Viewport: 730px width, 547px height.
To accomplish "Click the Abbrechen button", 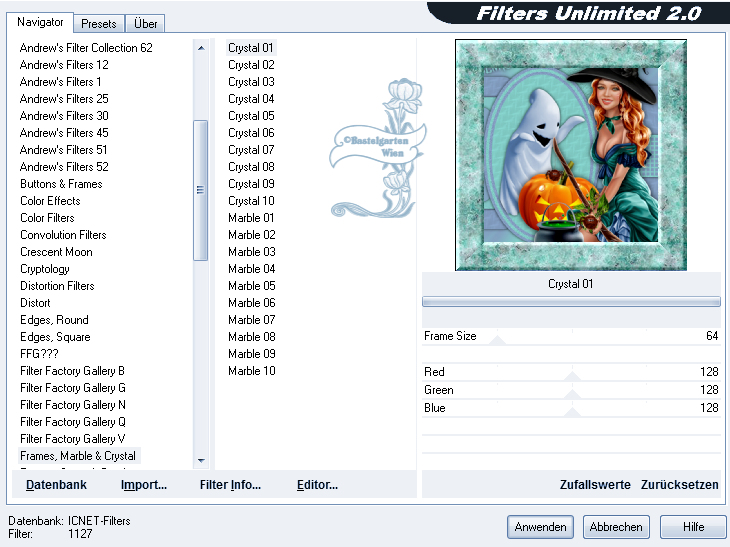I will (616, 527).
